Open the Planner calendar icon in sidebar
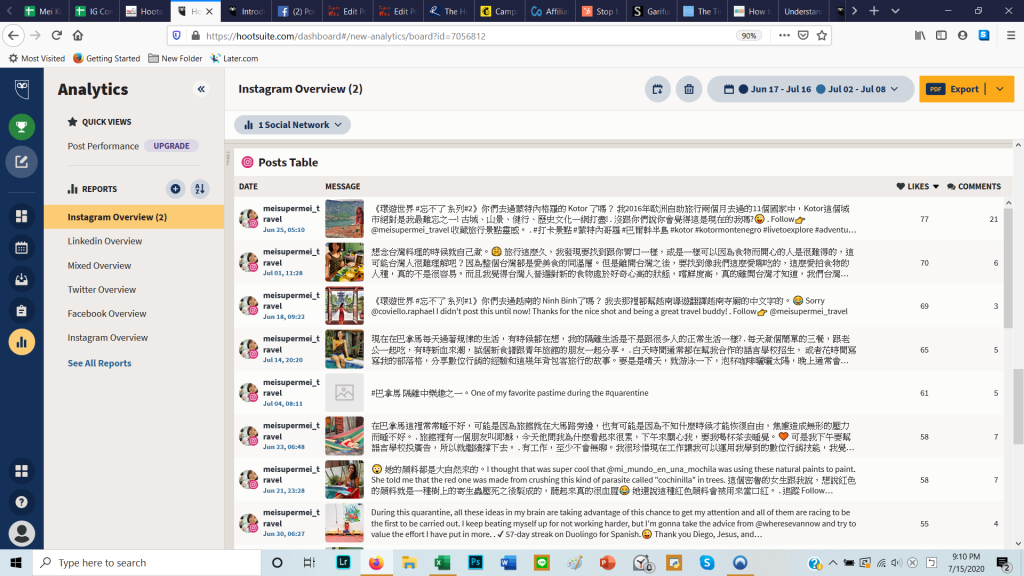 coord(21,247)
